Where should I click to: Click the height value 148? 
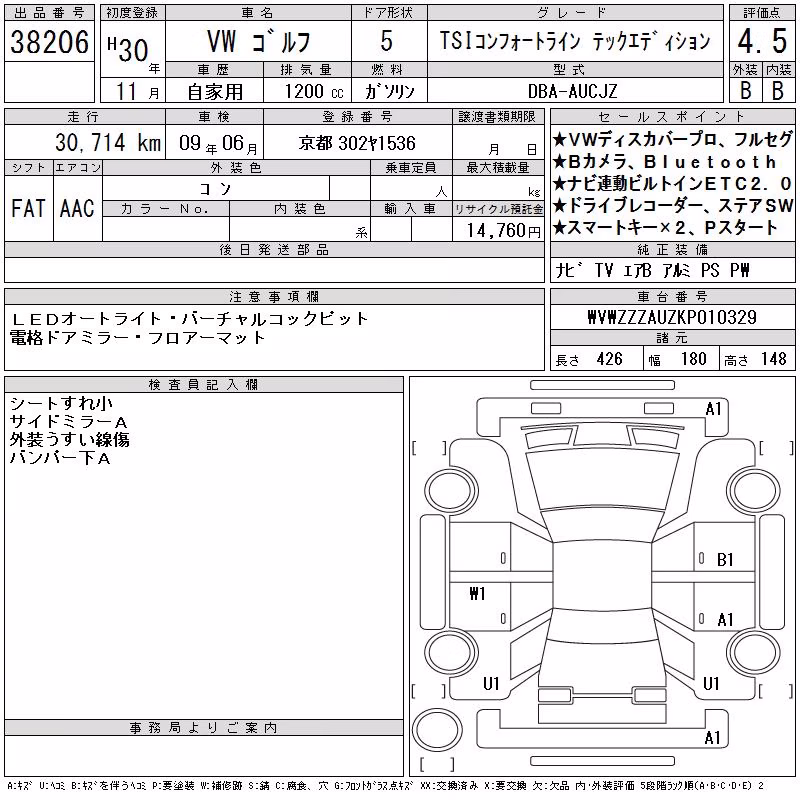click(773, 359)
